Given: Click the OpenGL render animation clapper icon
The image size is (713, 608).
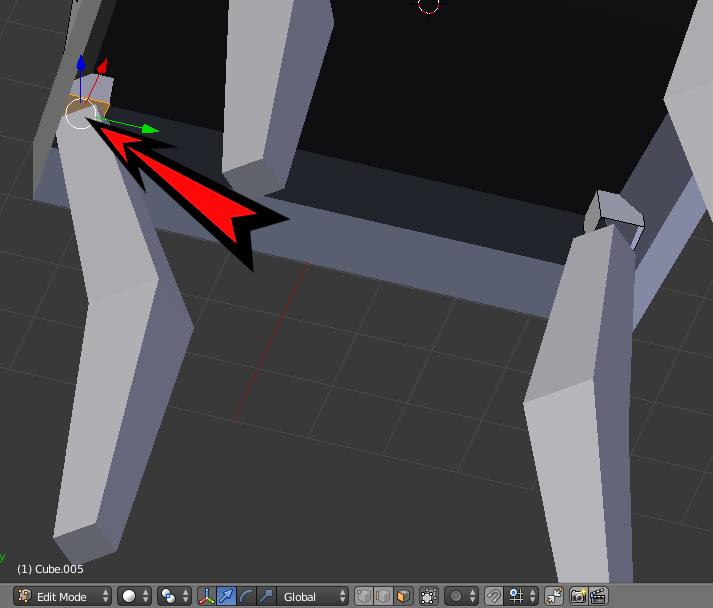Looking at the screenshot, I should [598, 596].
